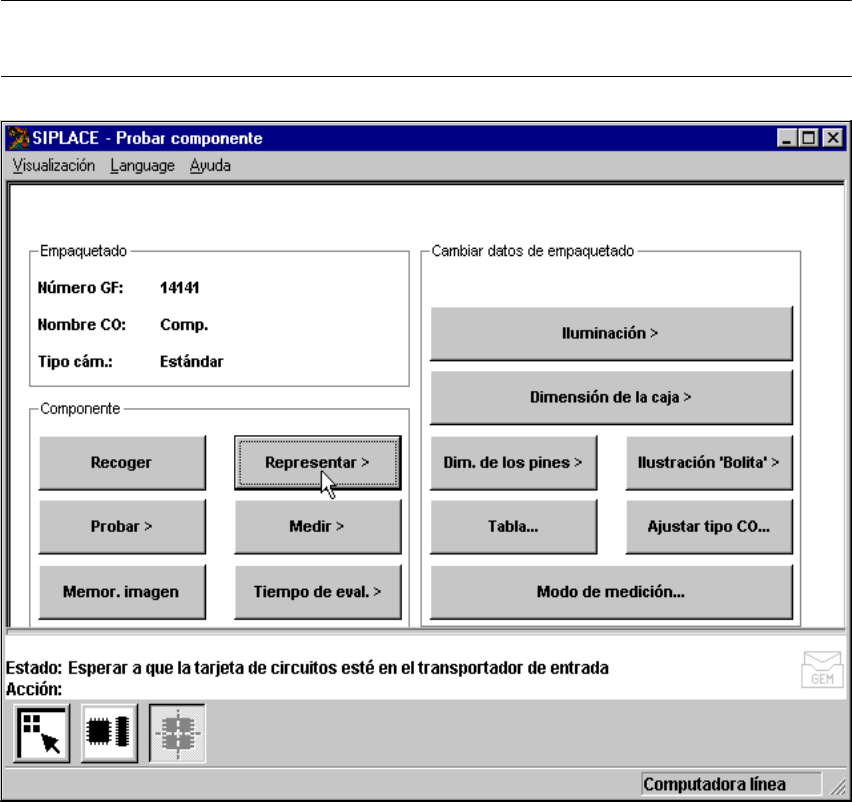
Task: Expand the Probar submenu button
Action: pyautogui.click(x=122, y=526)
